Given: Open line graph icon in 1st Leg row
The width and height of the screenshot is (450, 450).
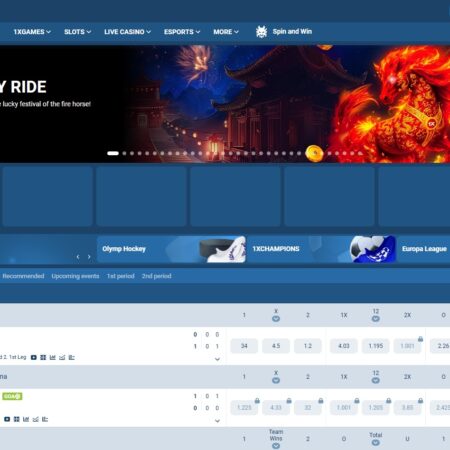Looking at the screenshot, I should [x=62, y=357].
